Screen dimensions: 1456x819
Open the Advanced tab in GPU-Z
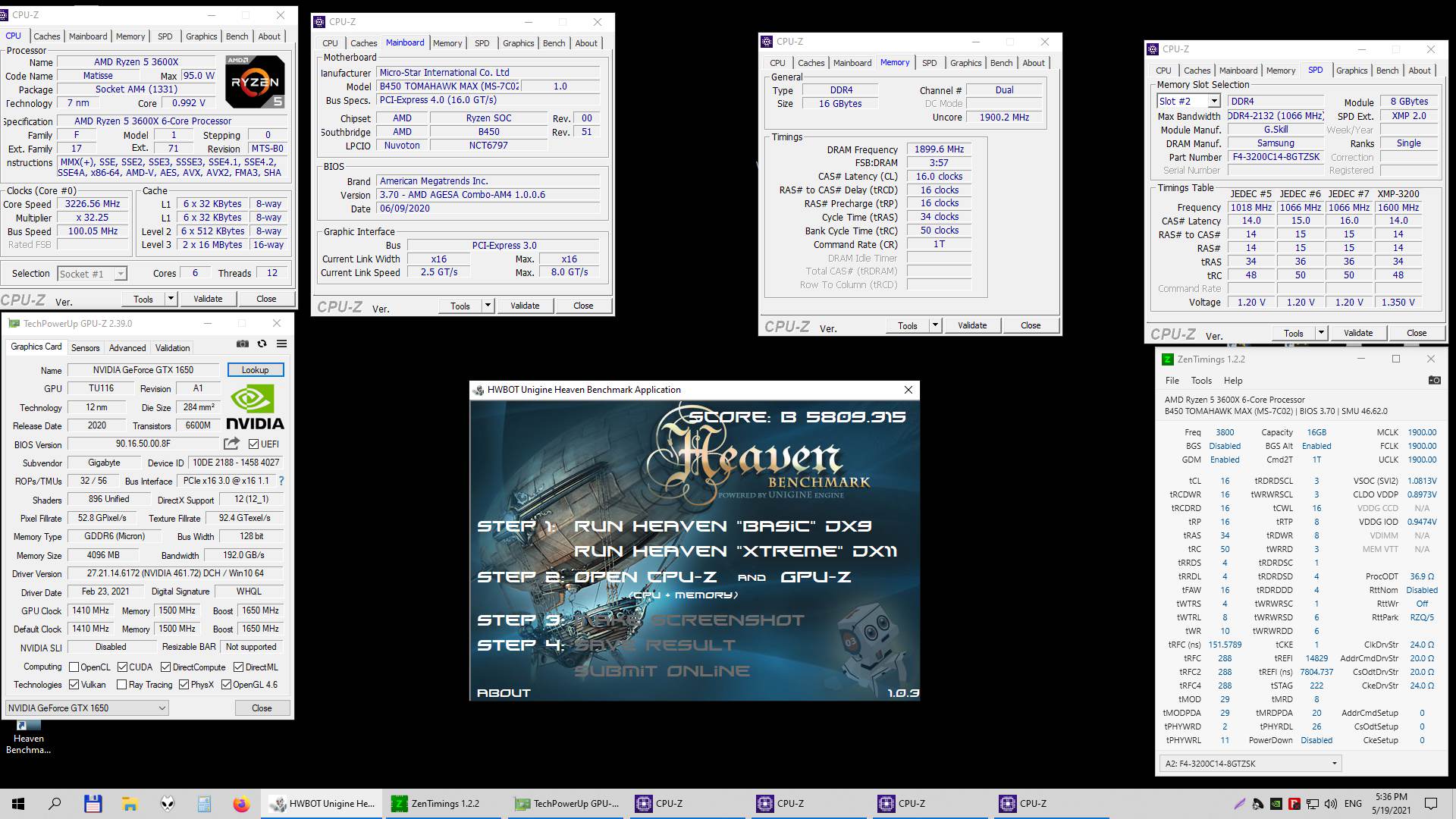127,348
